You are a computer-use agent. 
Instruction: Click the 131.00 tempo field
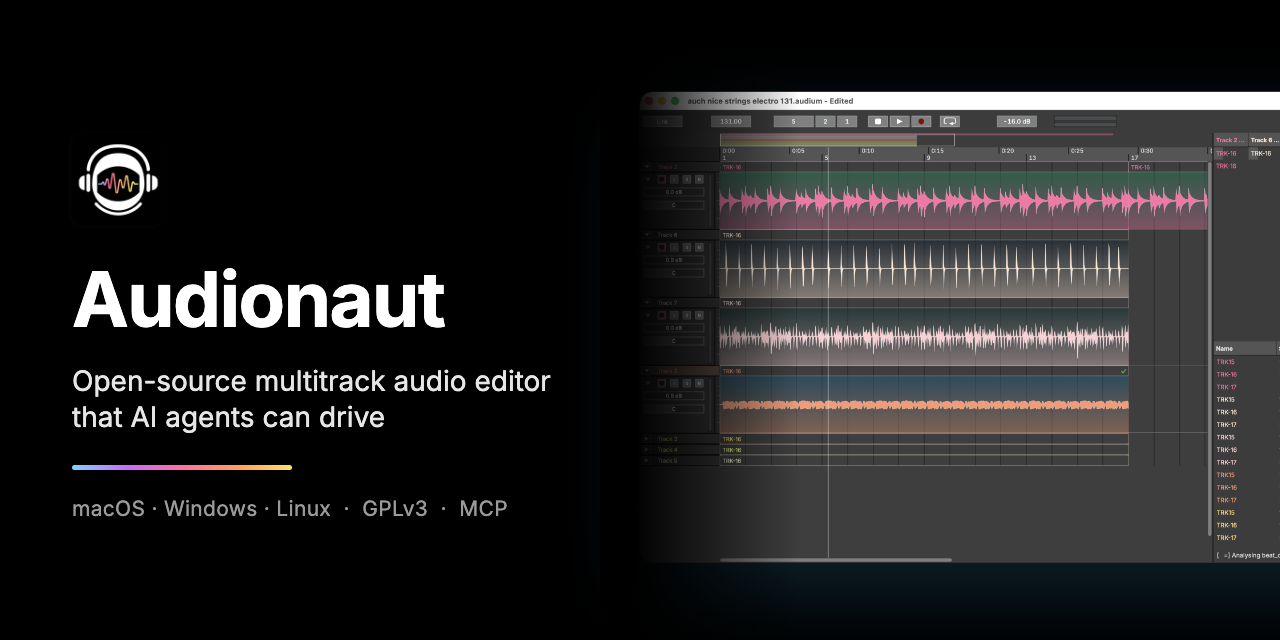point(731,121)
